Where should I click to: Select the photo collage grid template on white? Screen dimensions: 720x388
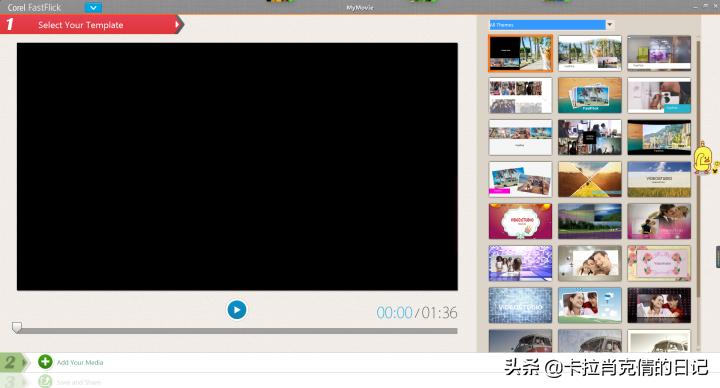(520, 96)
